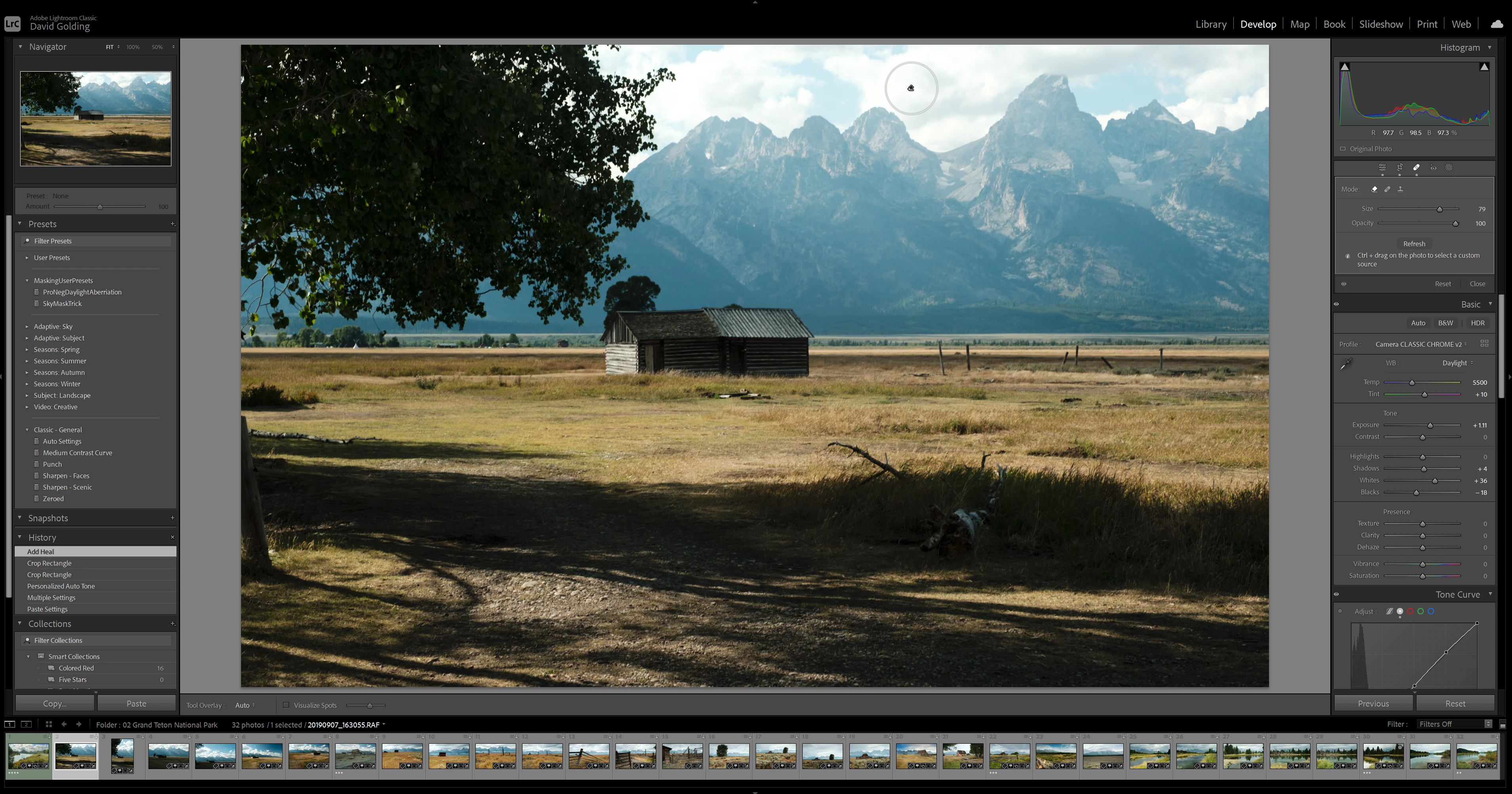
Task: Toggle the Tone Curve panel eye switch
Action: [x=1337, y=595]
